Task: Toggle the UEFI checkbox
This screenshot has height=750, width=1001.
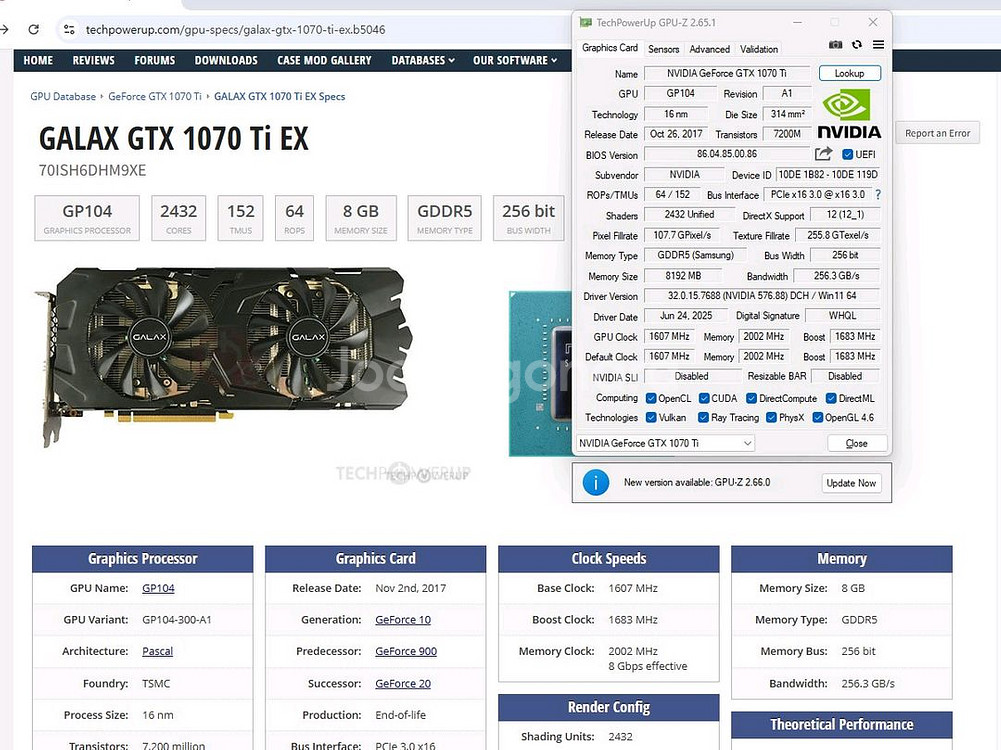Action: click(847, 154)
